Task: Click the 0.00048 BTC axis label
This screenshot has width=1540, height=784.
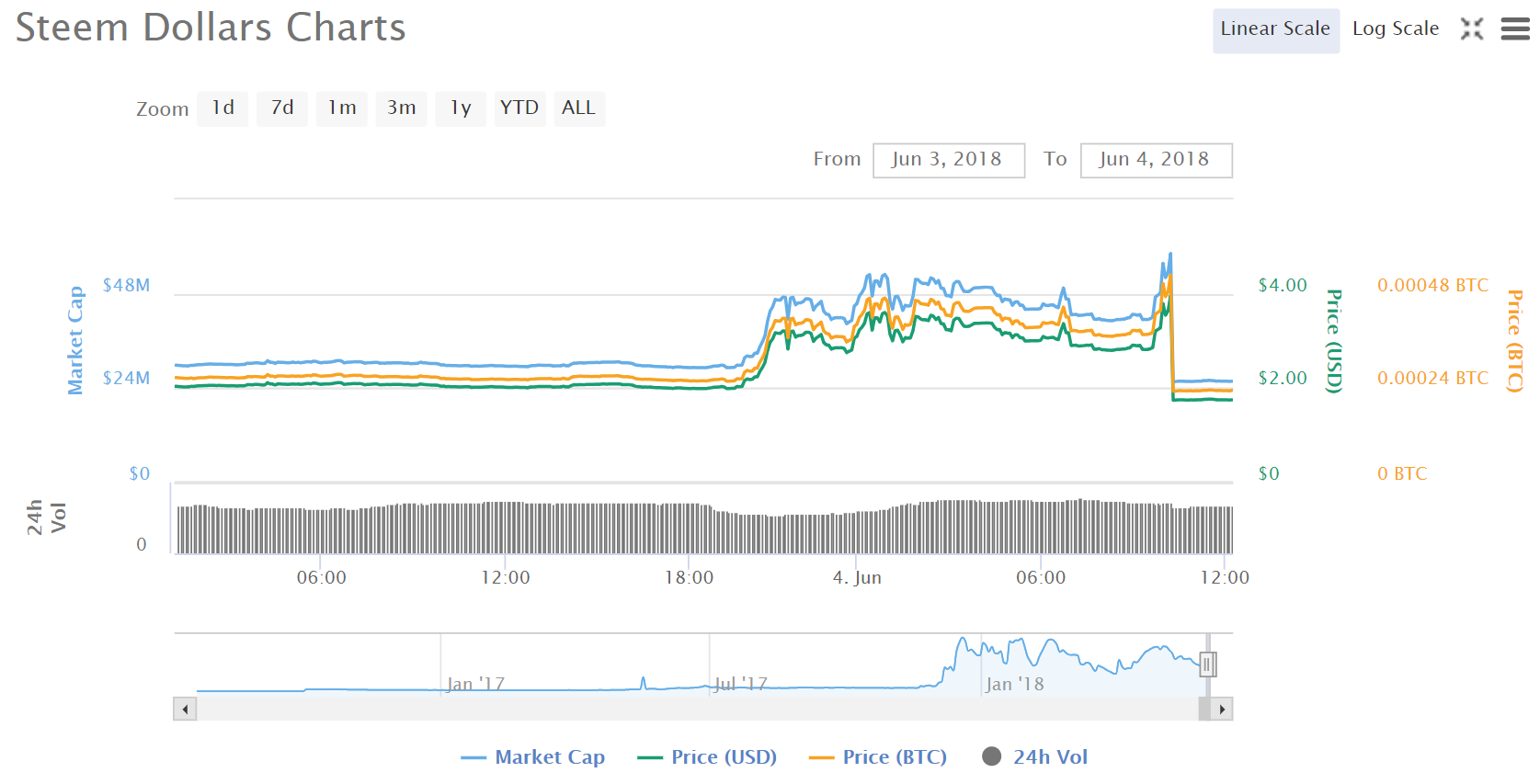Action: [1432, 286]
